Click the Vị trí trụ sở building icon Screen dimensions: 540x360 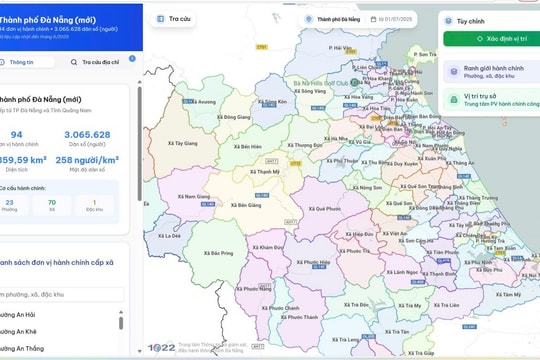coord(454,100)
